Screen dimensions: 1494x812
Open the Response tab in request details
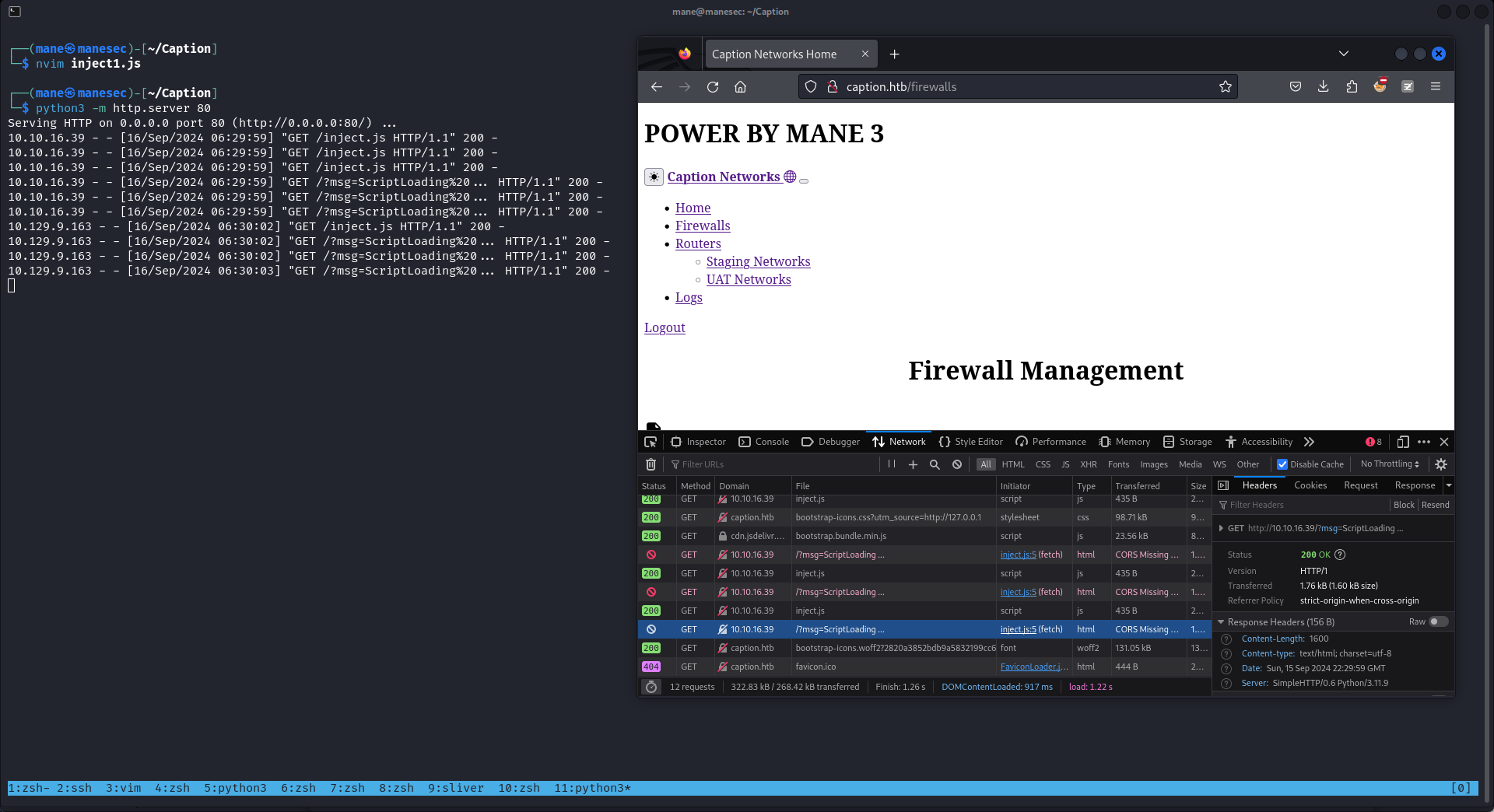point(1415,485)
